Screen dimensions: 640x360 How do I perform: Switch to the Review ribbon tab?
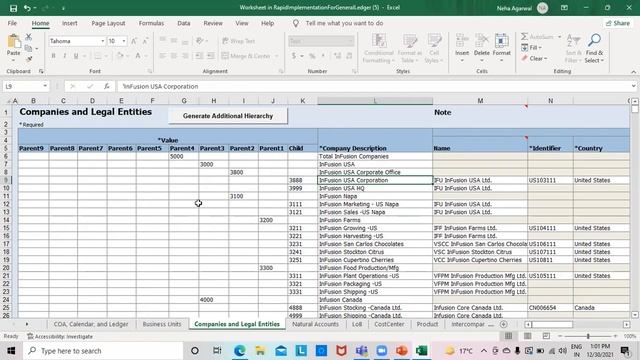(213, 23)
